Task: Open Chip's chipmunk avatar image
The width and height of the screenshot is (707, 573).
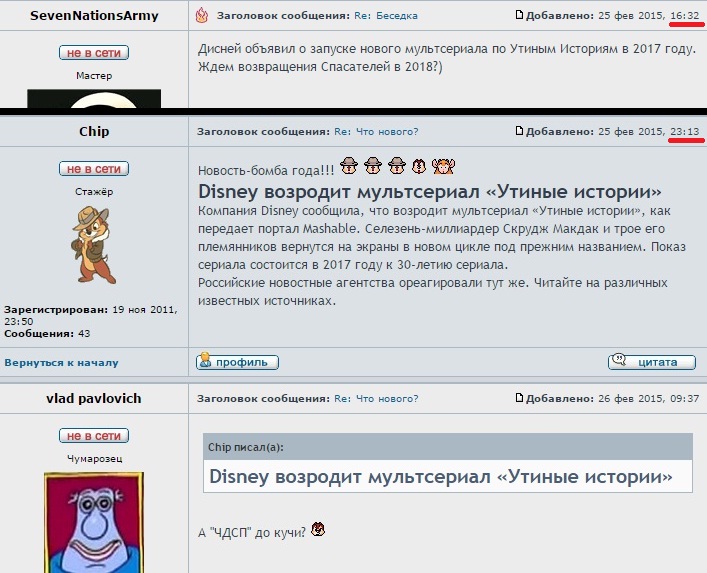Action: point(94,244)
